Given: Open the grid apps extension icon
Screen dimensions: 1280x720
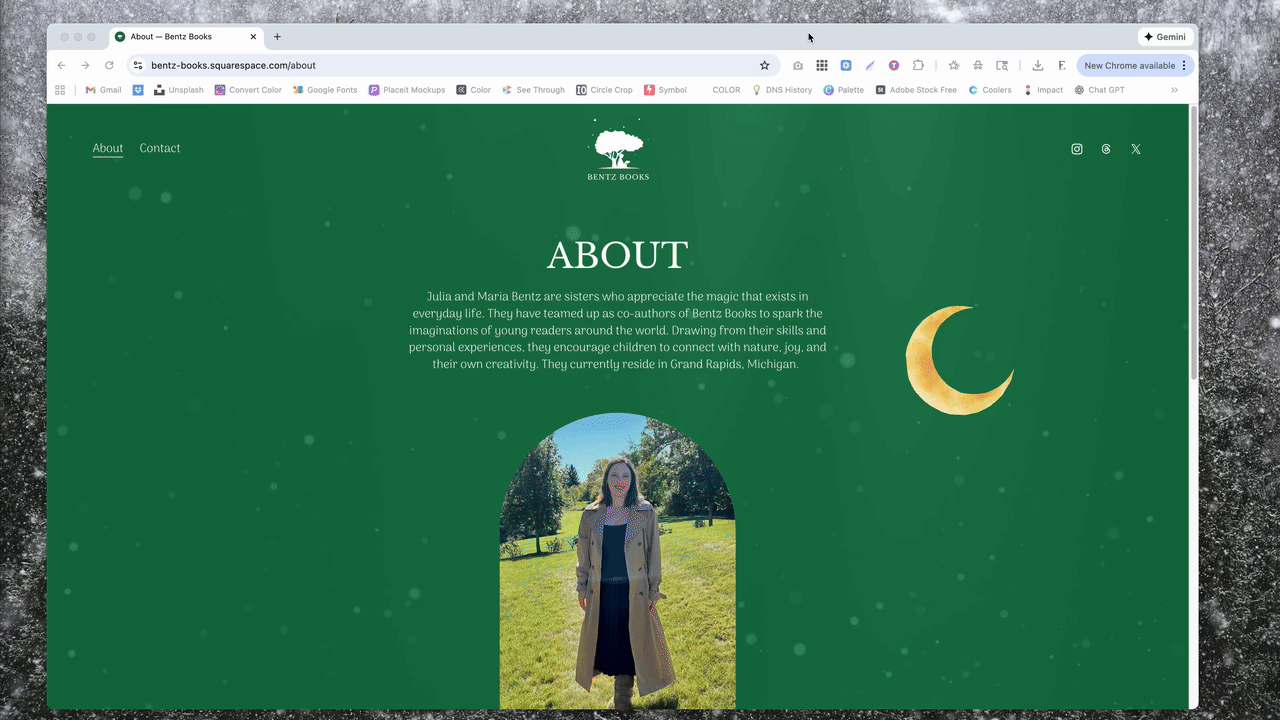Looking at the screenshot, I should click(821, 65).
